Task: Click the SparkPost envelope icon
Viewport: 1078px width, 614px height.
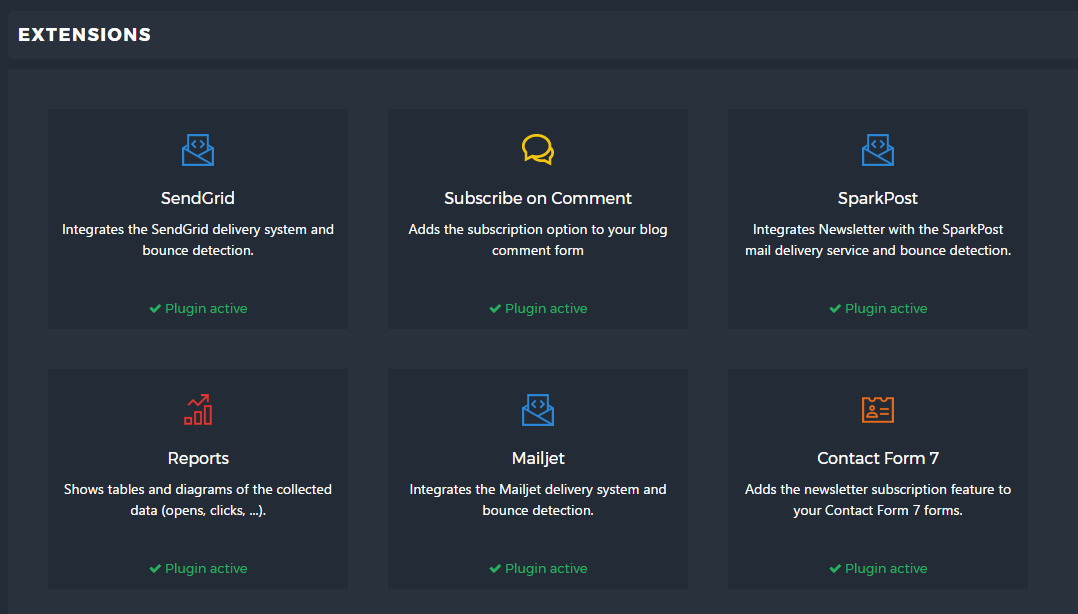Action: tap(877, 150)
